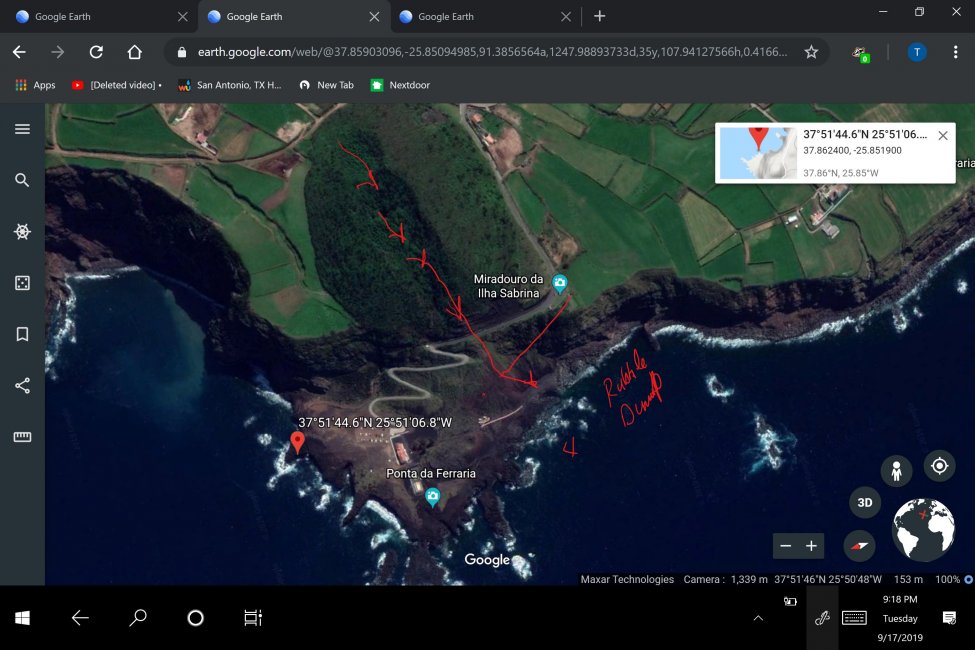This screenshot has width=975, height=650.
Task: Click the I'm Feeling Lucky dice icon
Action: click(22, 283)
